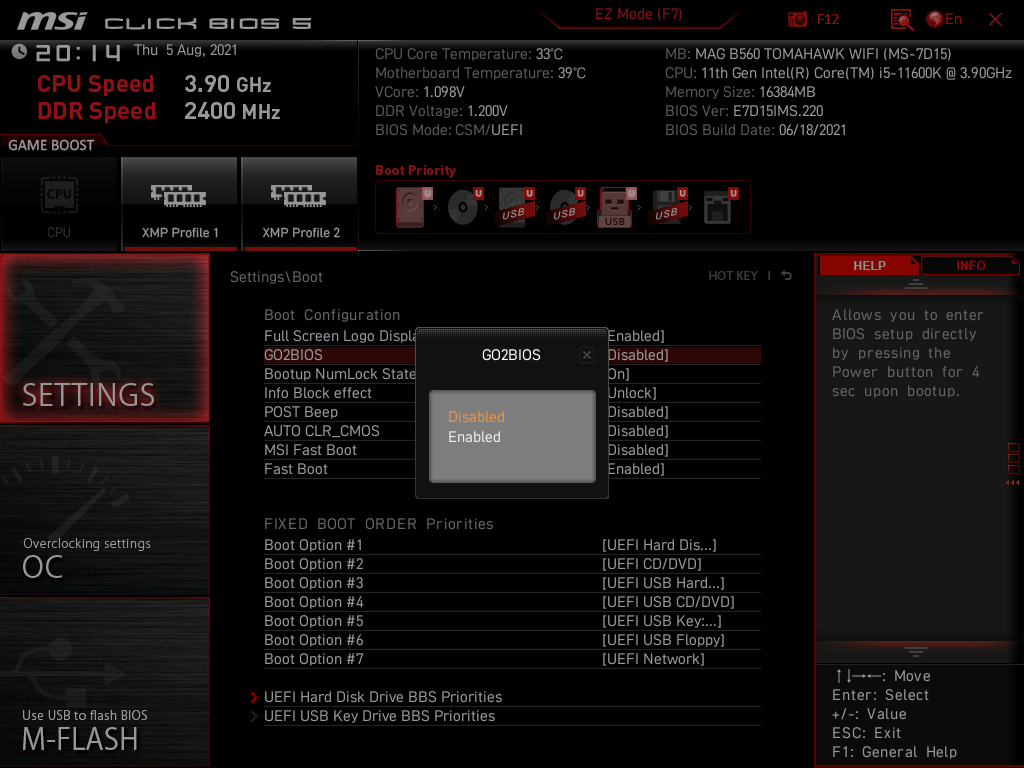Switch to EZ Mode (F7)
This screenshot has height=768, width=1024.
click(x=638, y=14)
